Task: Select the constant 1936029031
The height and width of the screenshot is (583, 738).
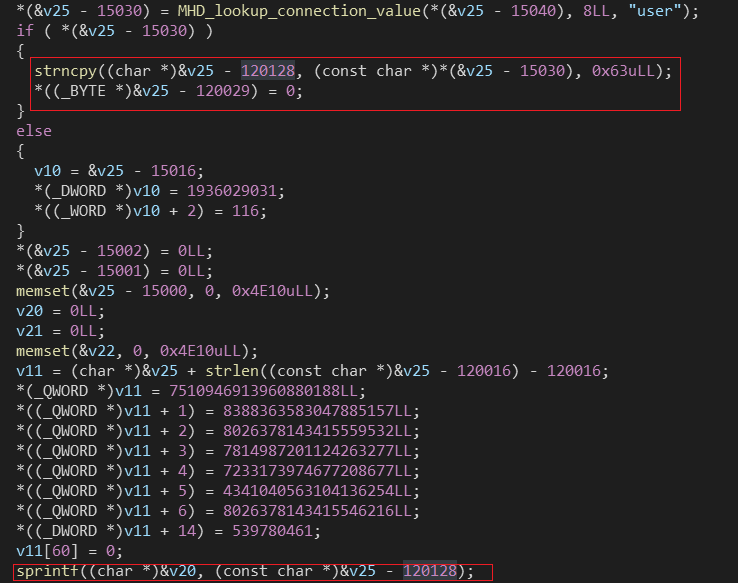Action: (232, 191)
